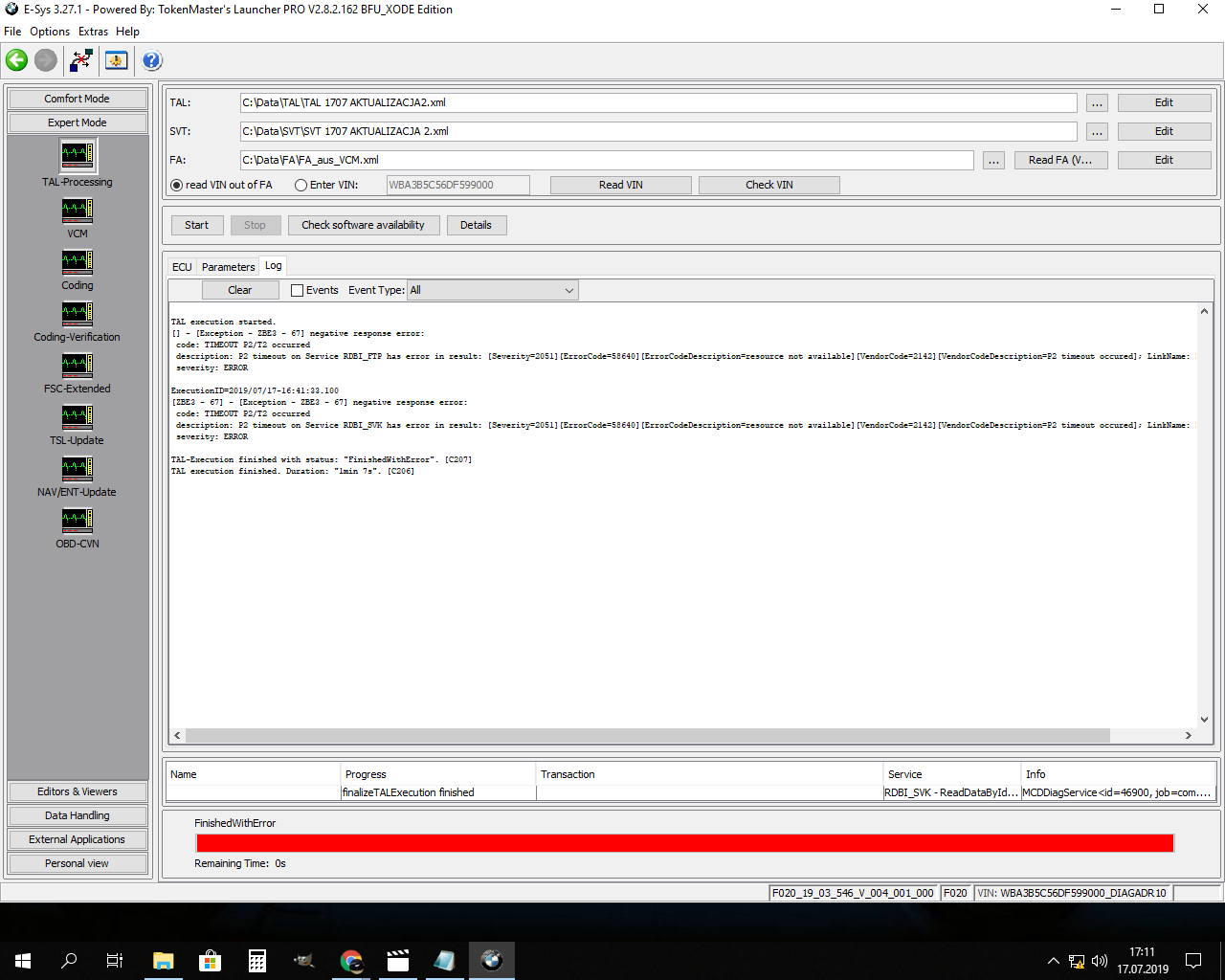Image resolution: width=1225 pixels, height=980 pixels.
Task: Open the Windows notification center icon
Action: 1193,961
